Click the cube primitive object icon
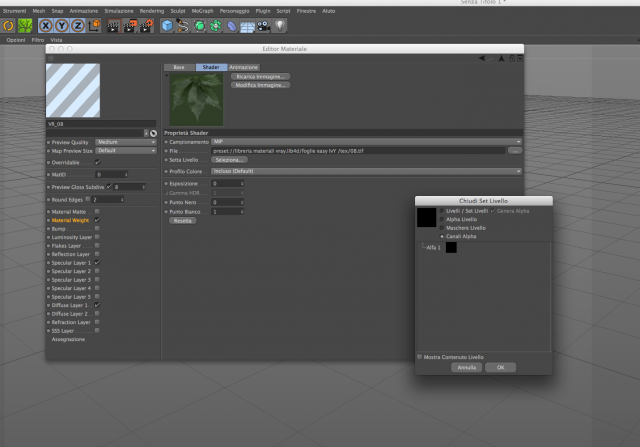640x447 pixels. click(167, 26)
